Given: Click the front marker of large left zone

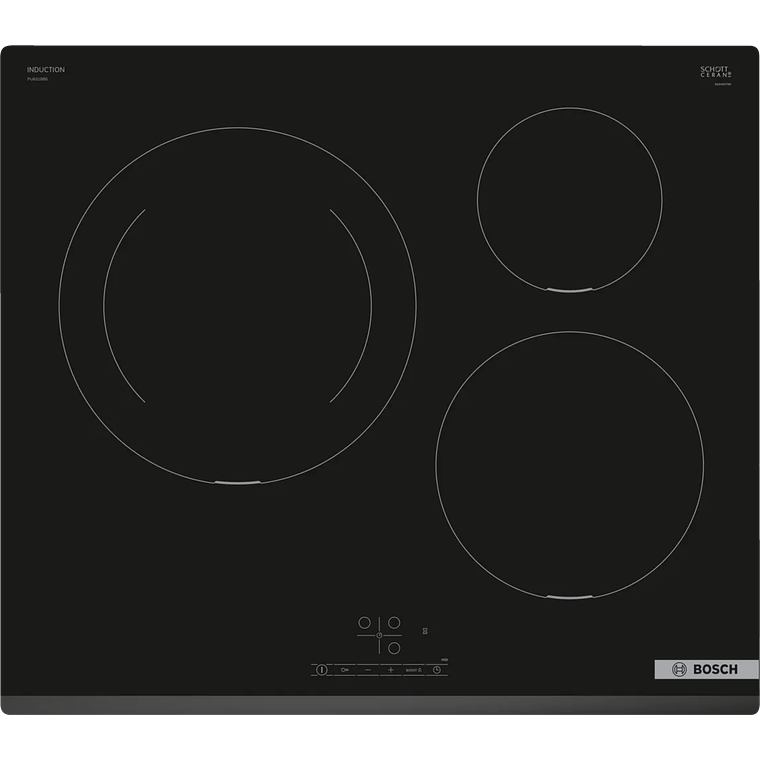Looking at the screenshot, I should coord(237,482).
